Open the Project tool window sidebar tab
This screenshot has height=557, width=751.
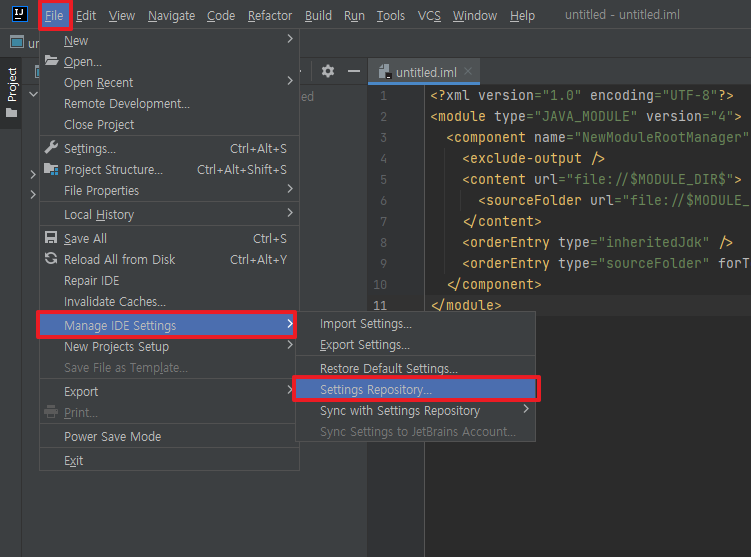pos(11,93)
